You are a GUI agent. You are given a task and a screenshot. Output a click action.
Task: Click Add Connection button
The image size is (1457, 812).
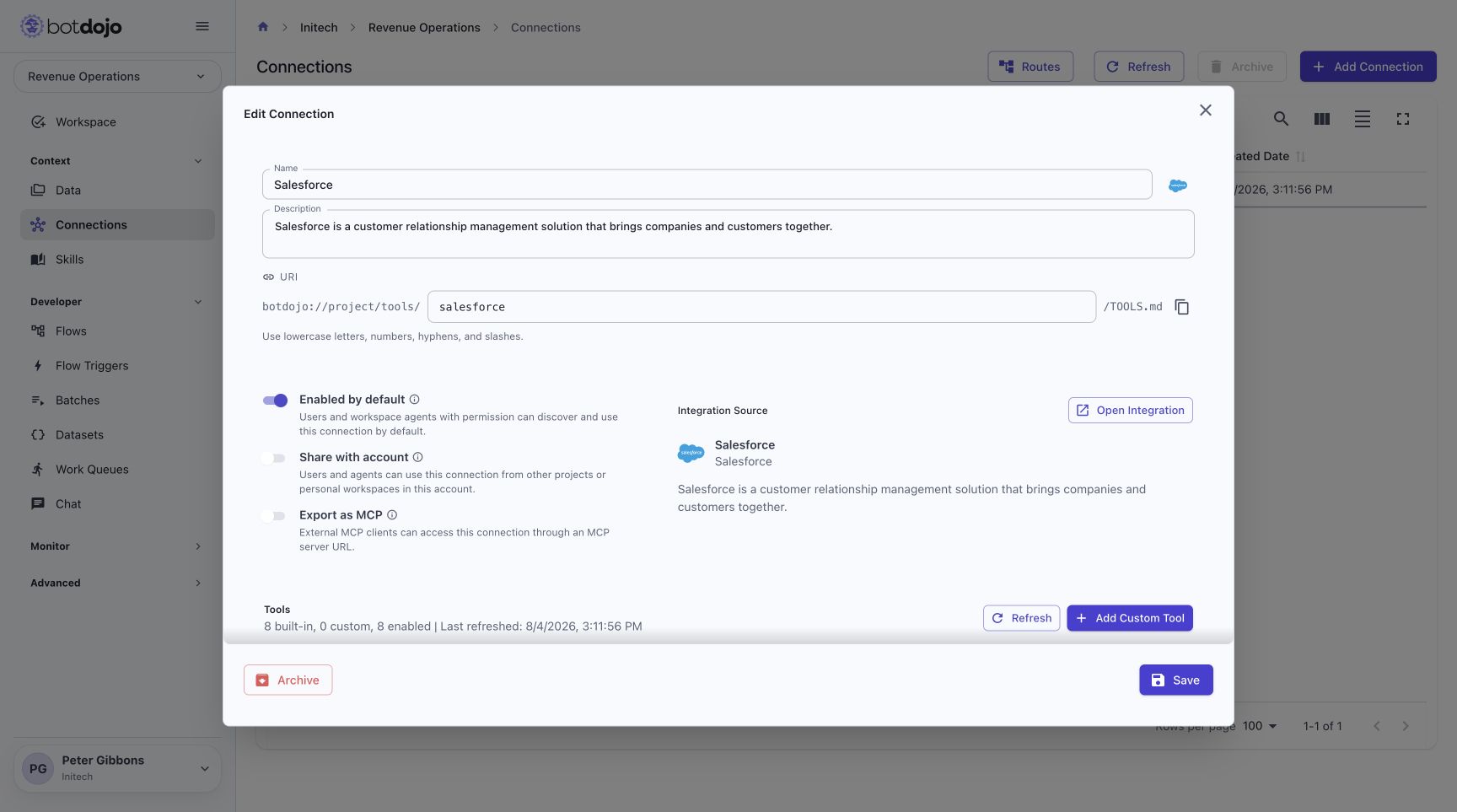tap(1368, 67)
